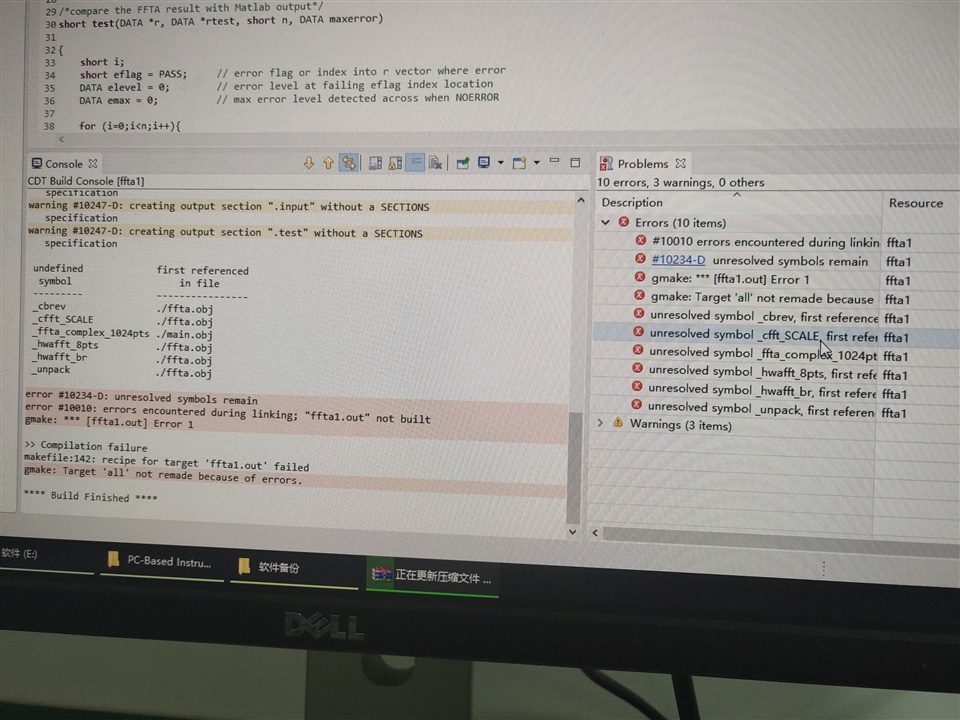Collapse the Errors (10 items) group

pyautogui.click(x=605, y=222)
